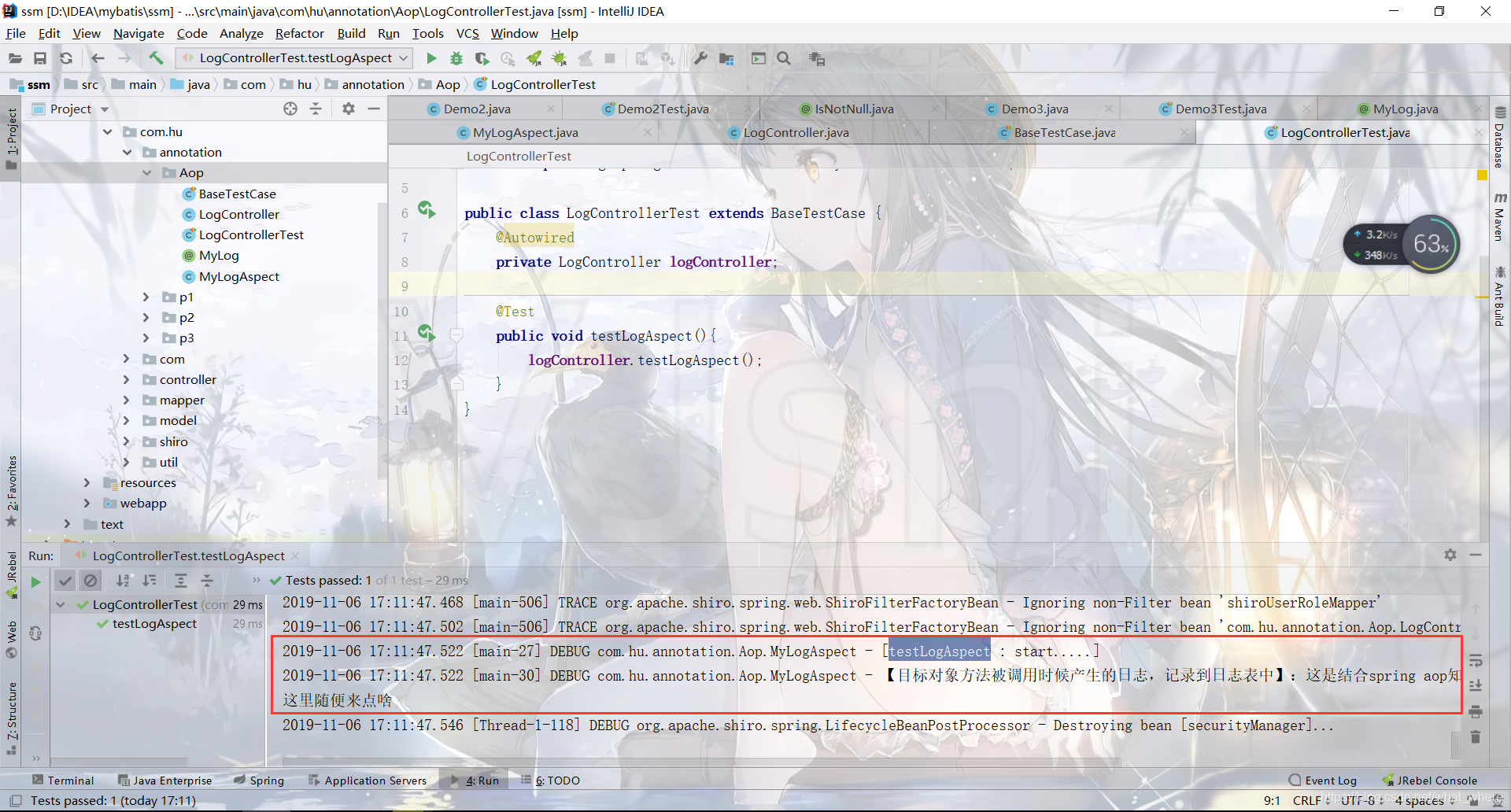Image resolution: width=1511 pixels, height=812 pixels.
Task: Toggle show passed tests checkmark
Action: [x=65, y=581]
